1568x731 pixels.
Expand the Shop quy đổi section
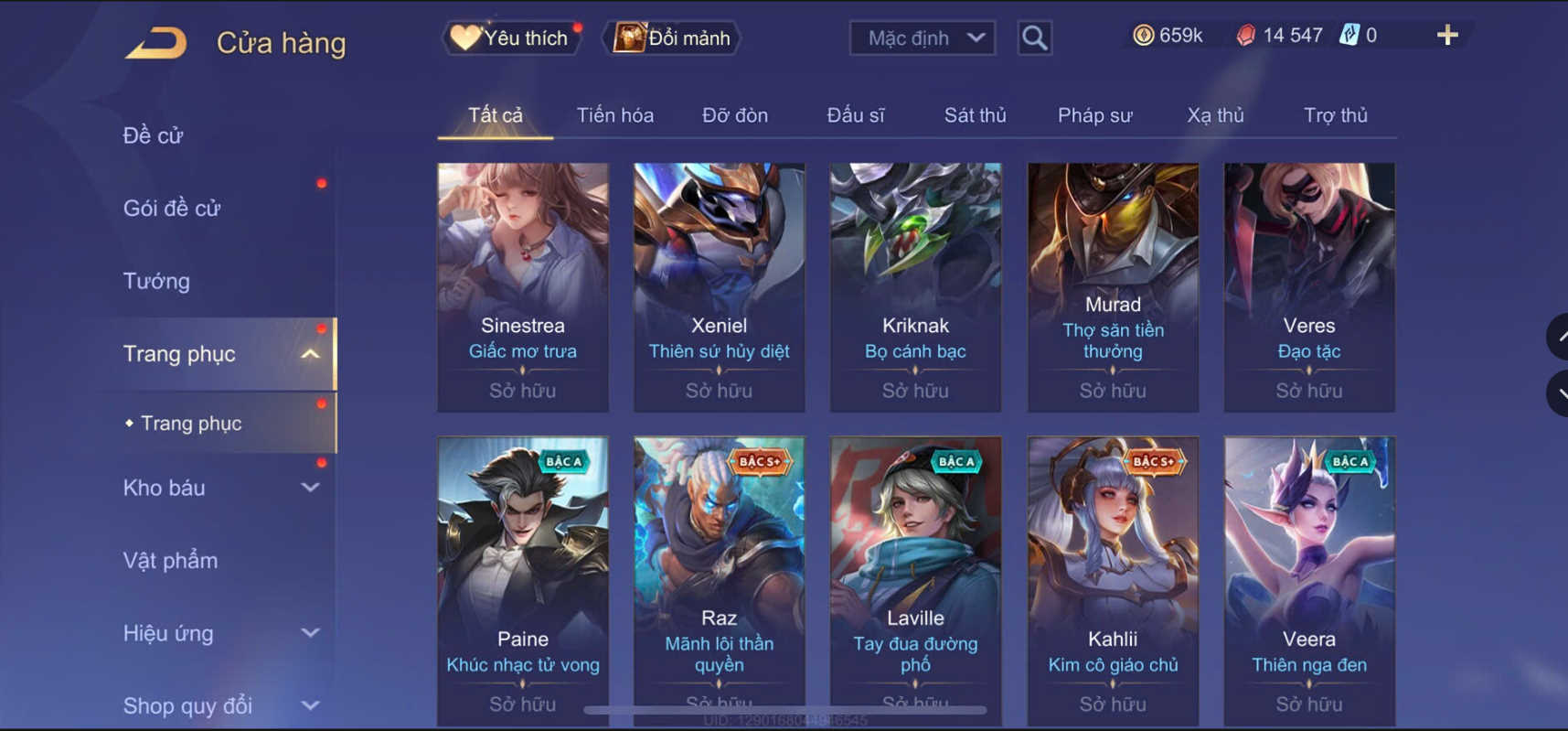(x=311, y=705)
